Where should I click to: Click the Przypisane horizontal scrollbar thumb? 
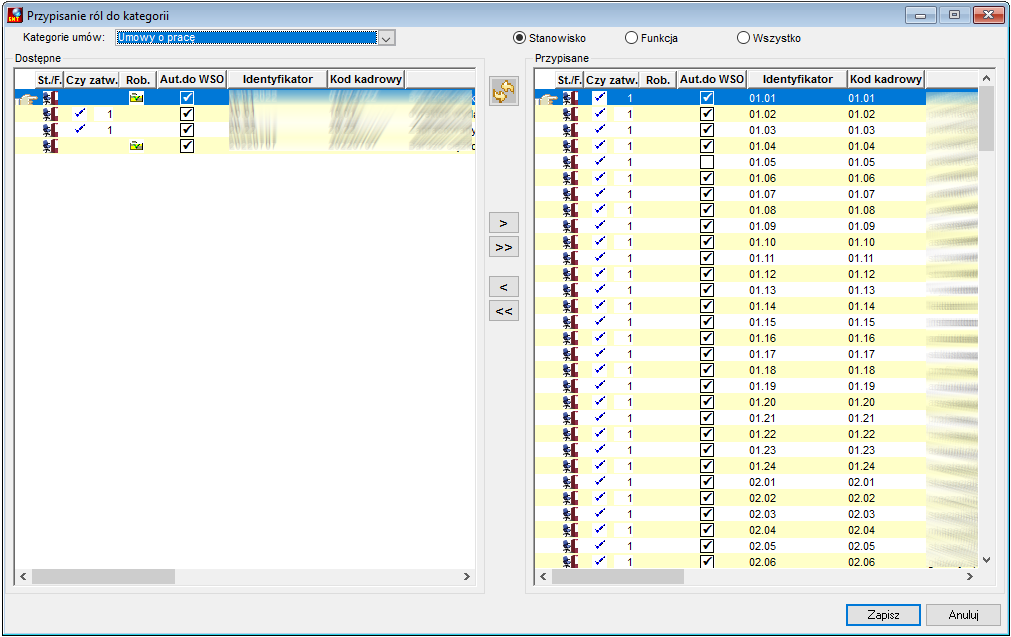617,576
